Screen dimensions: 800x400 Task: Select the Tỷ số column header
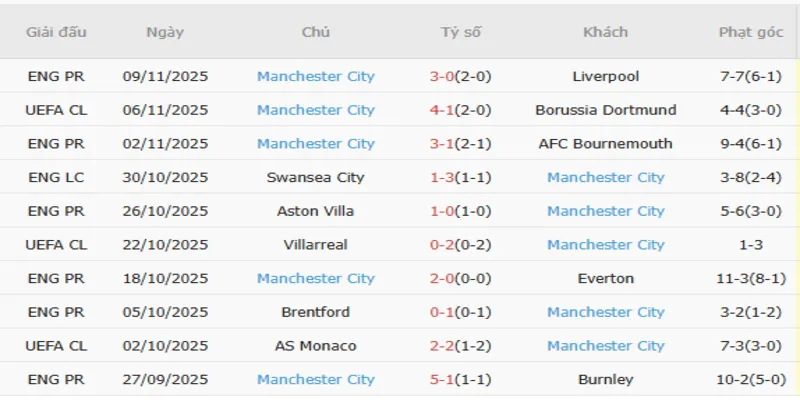point(460,32)
